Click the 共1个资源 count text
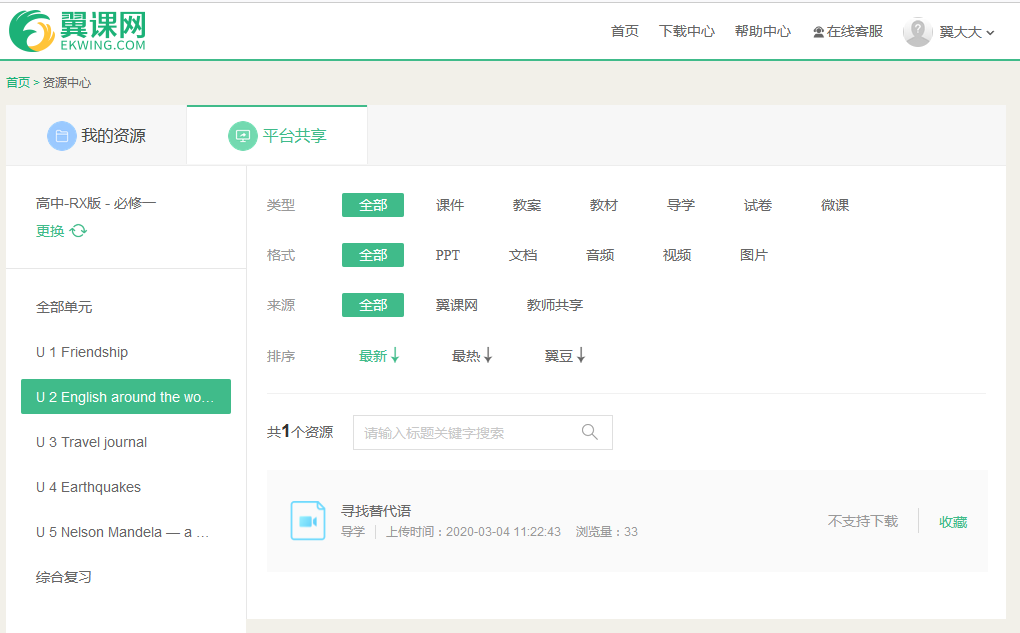This screenshot has height=633, width=1020. point(300,432)
